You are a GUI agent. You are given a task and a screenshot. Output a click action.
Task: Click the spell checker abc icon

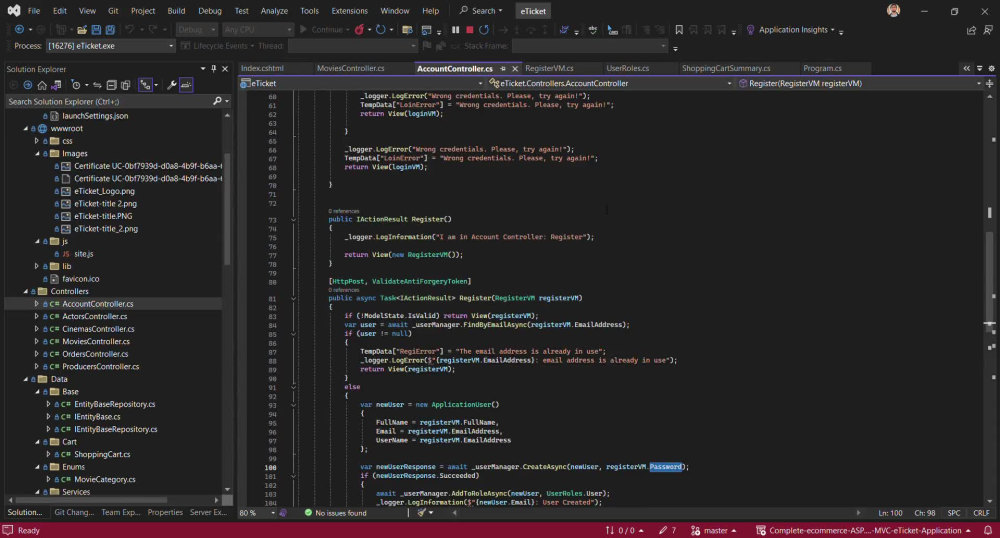(593, 29)
